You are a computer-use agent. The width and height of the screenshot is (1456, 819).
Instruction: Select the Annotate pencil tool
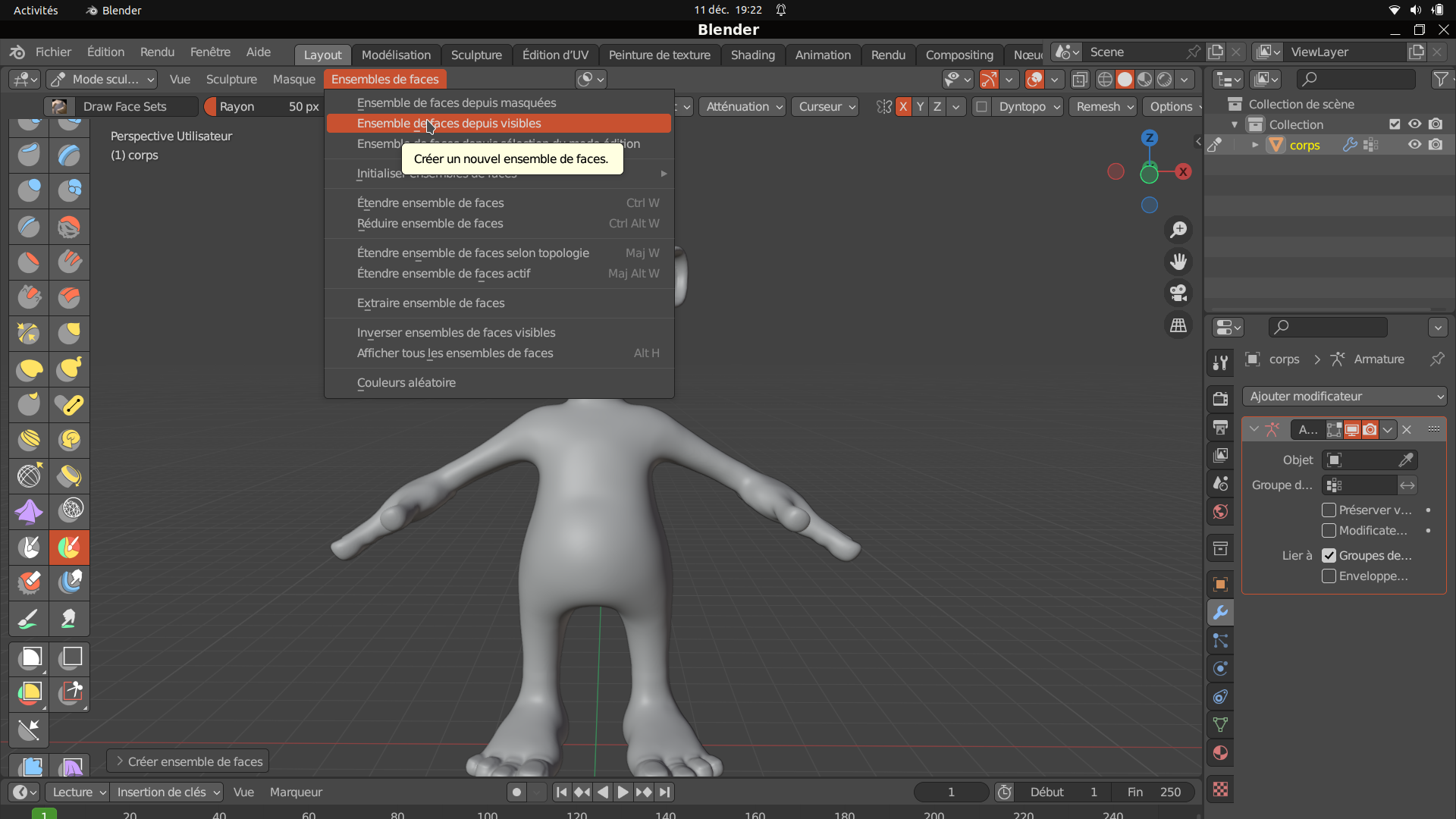point(29,619)
